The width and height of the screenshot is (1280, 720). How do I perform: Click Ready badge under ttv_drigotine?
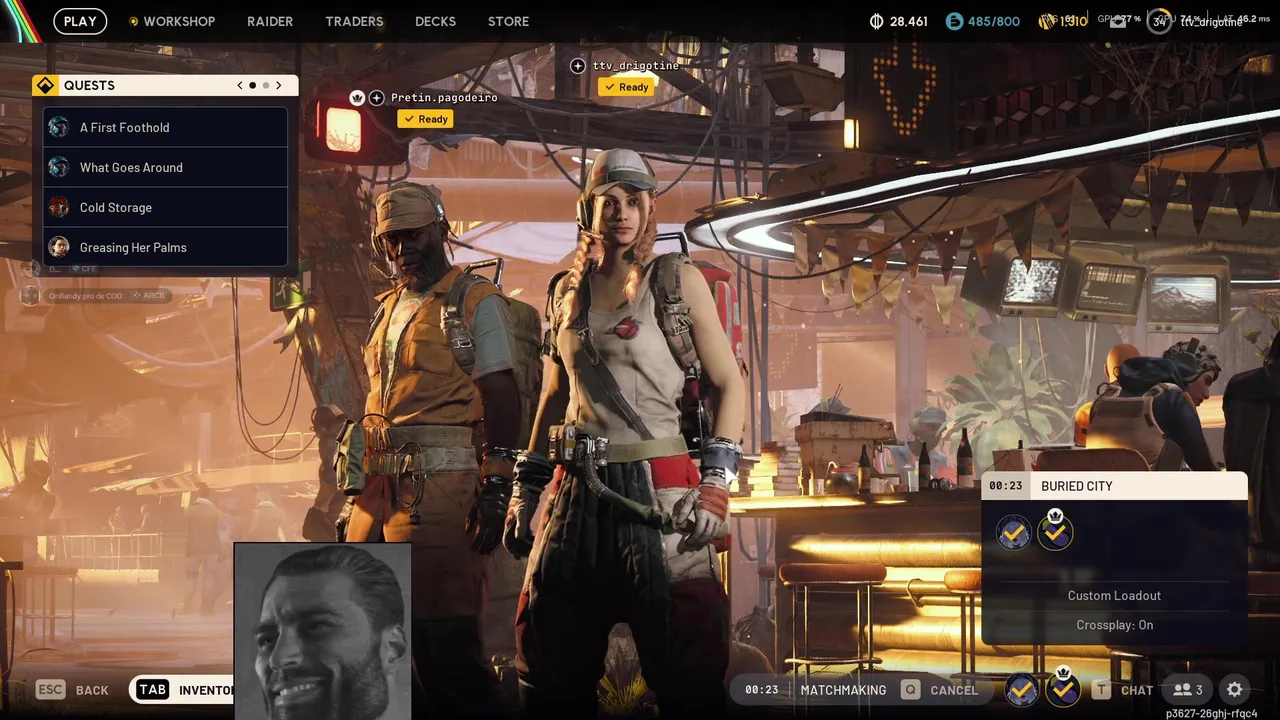click(626, 87)
